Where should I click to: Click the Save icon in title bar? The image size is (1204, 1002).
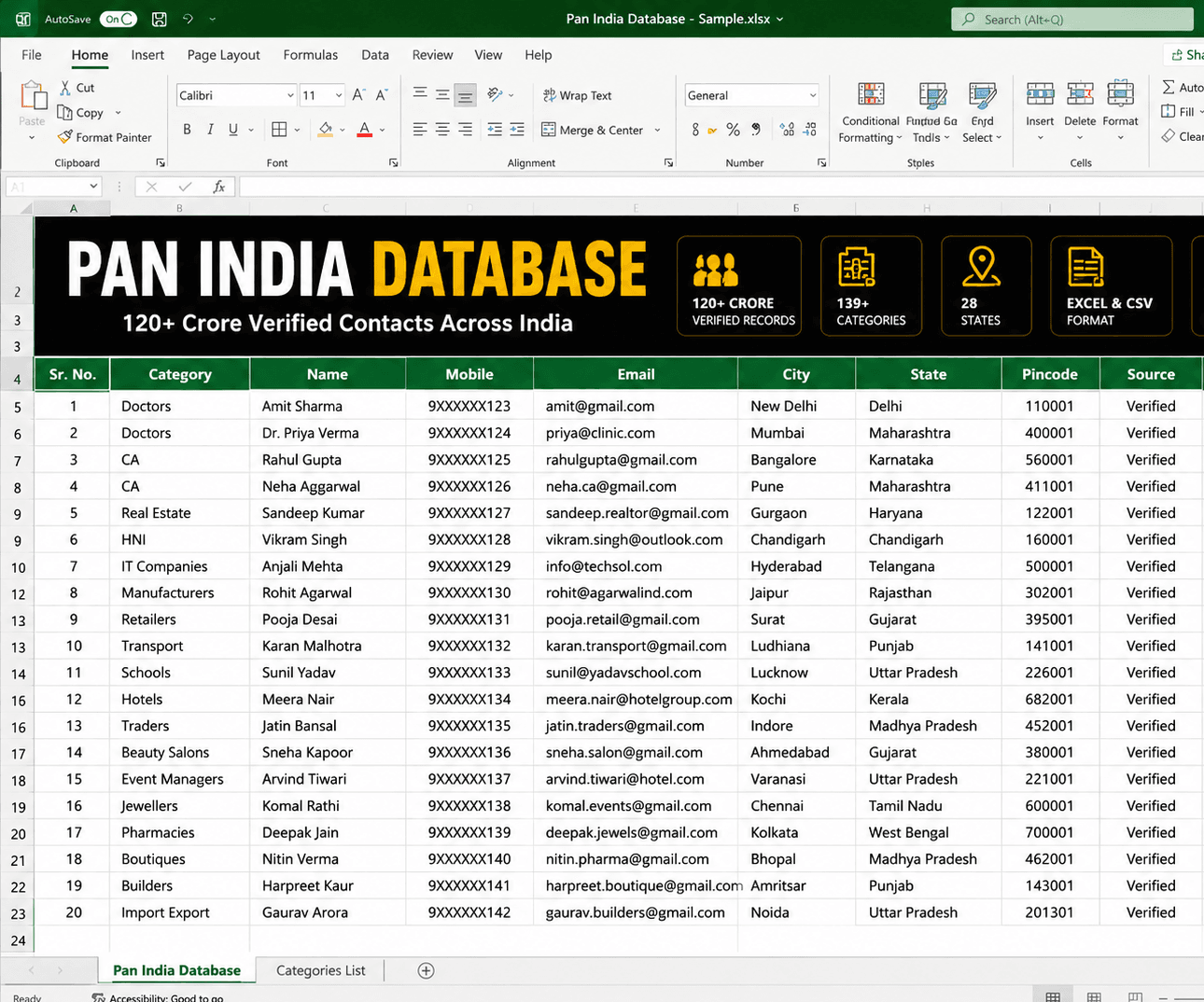[x=160, y=19]
